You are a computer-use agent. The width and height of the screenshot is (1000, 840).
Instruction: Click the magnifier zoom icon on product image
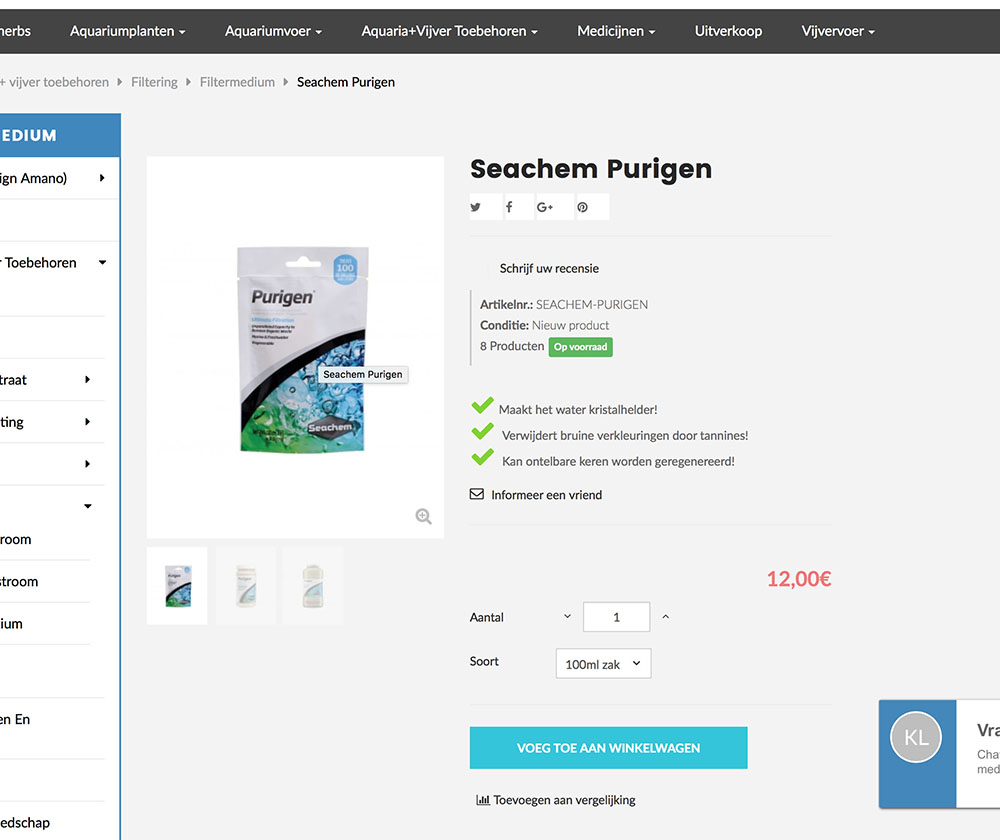(423, 516)
